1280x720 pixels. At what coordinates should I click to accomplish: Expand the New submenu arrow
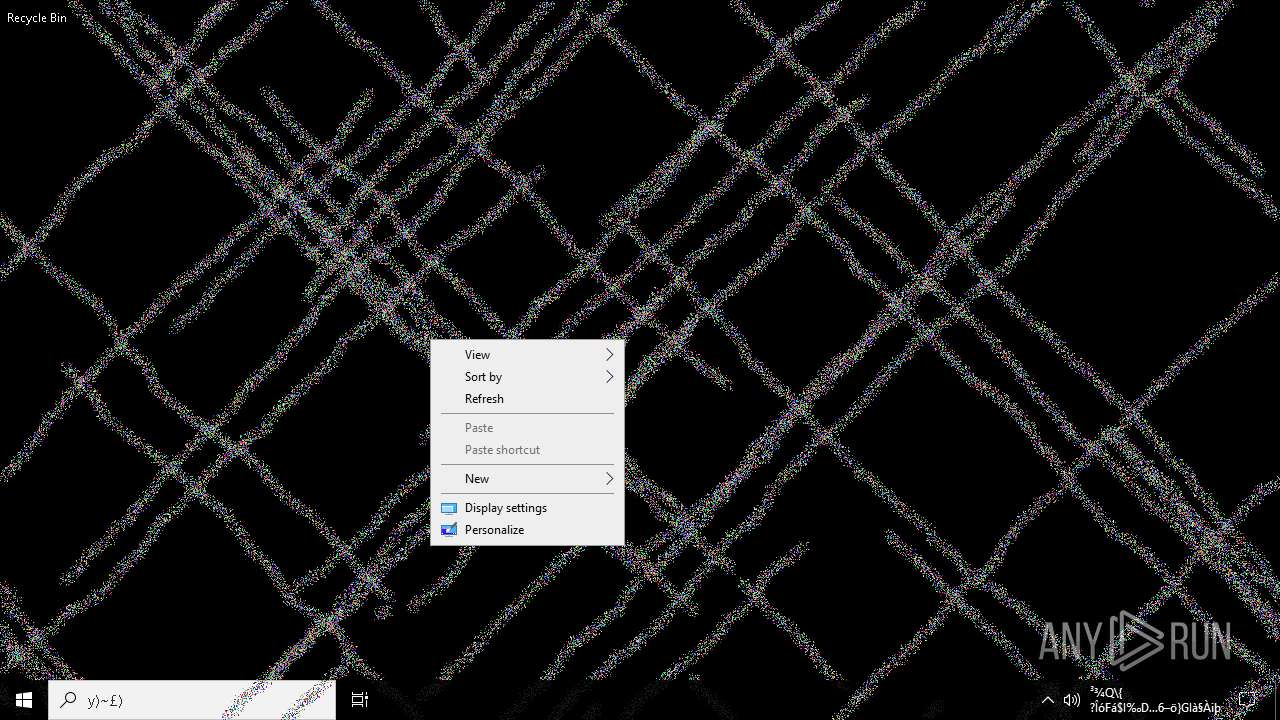[x=609, y=479]
